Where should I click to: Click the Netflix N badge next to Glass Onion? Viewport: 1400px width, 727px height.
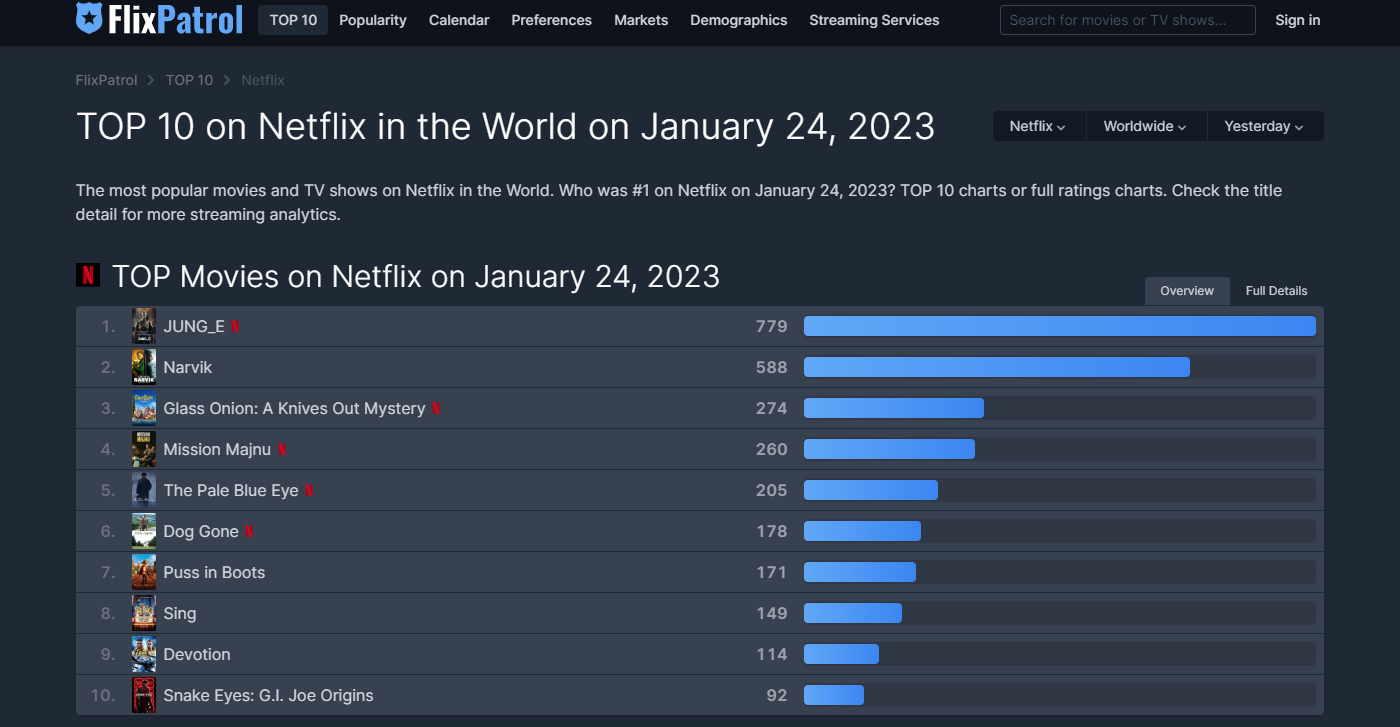(x=436, y=409)
